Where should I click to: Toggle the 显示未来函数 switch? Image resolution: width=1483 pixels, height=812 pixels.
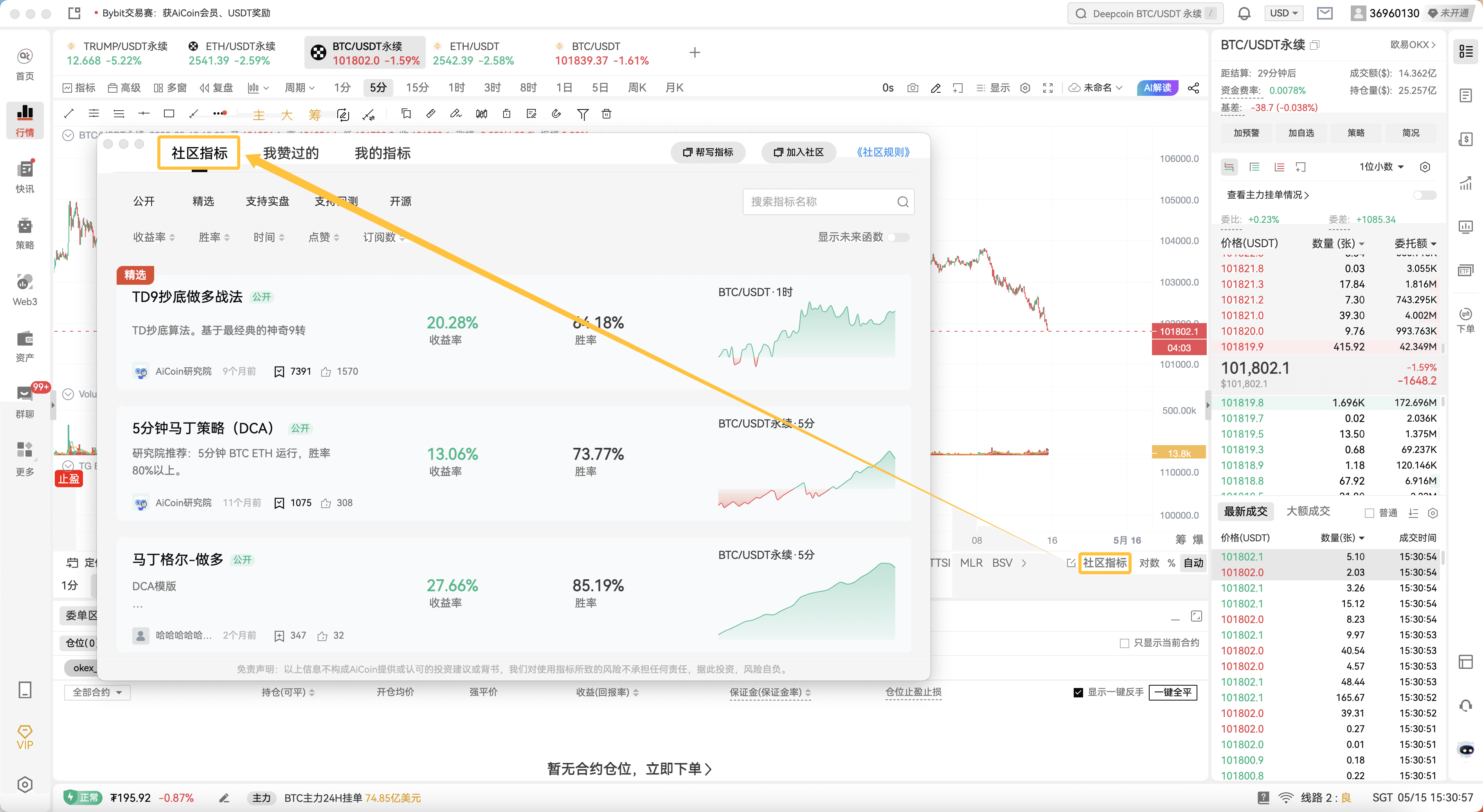[x=898, y=237]
